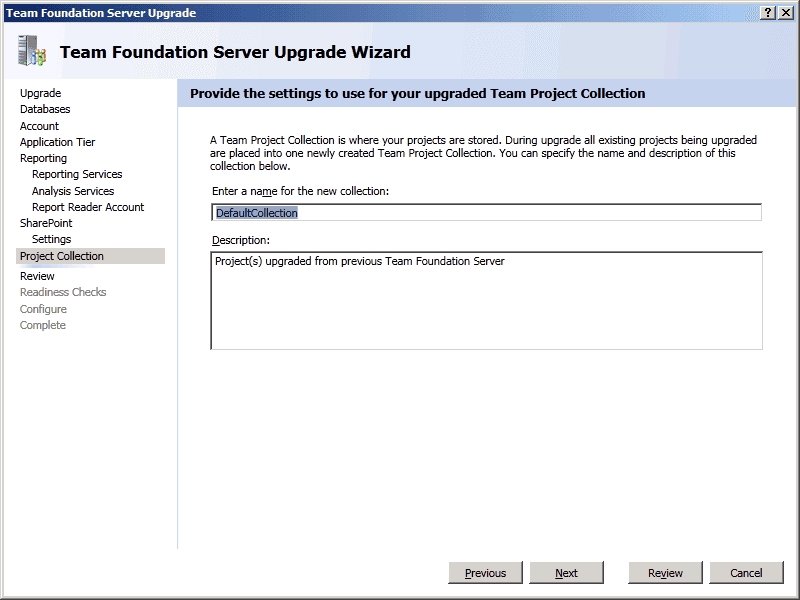
Task: Open the Databases step
Action: click(x=45, y=109)
